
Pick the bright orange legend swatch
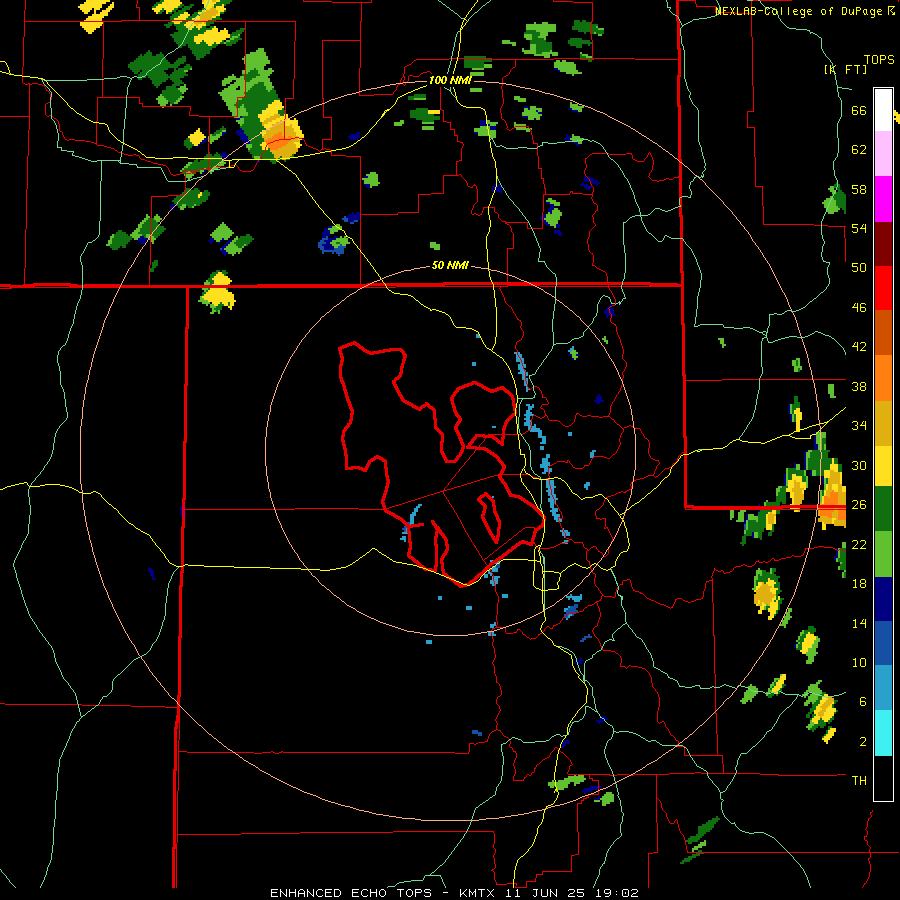883,377
